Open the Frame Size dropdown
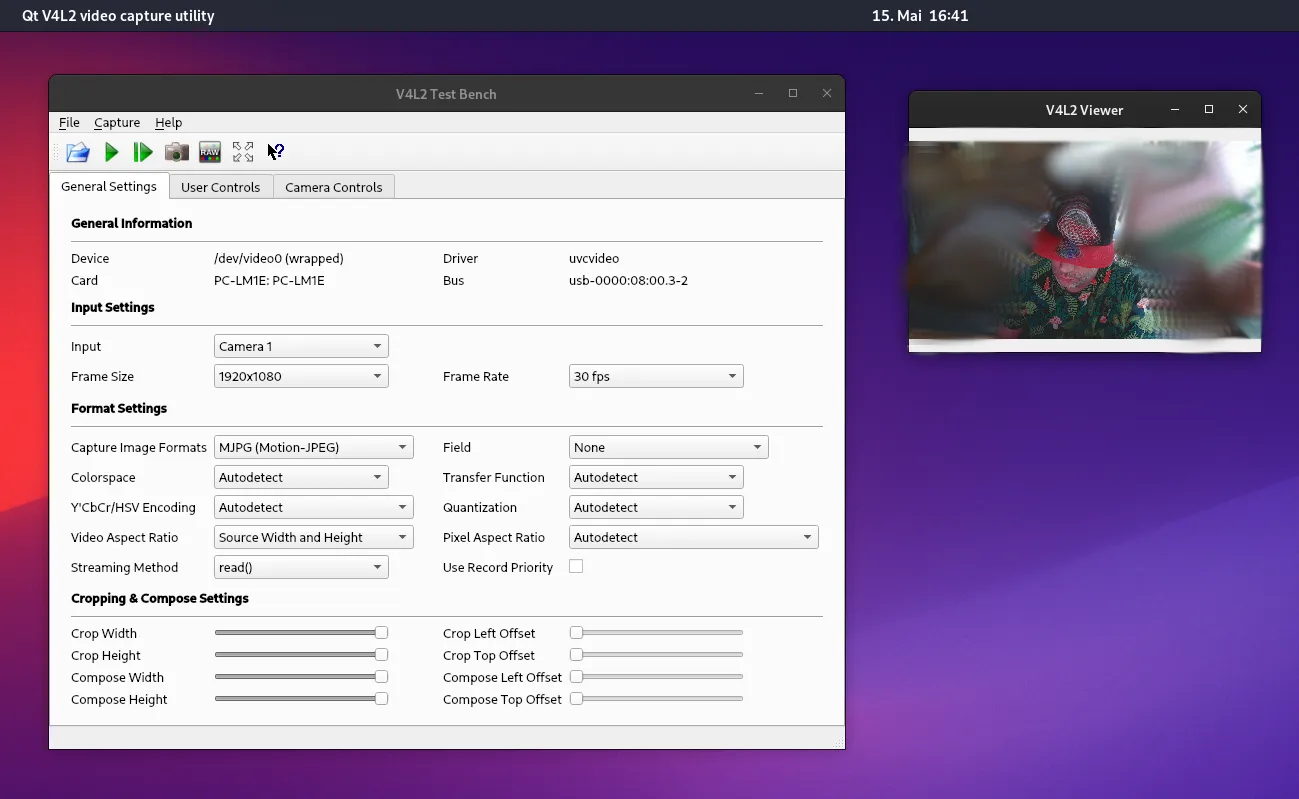Viewport: 1299px width, 799px height. pos(301,377)
